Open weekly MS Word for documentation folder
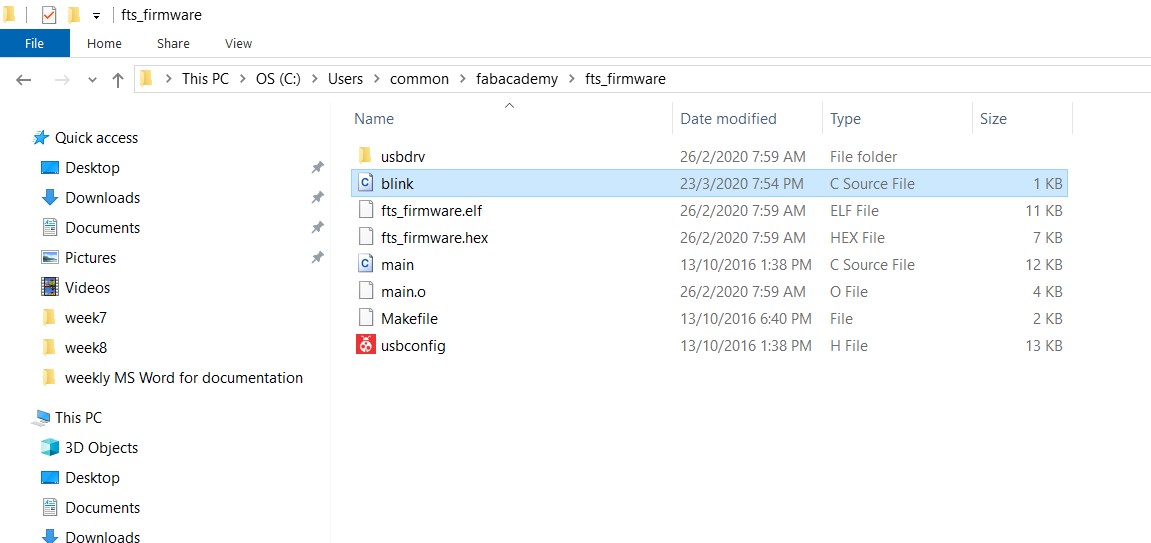The image size is (1151, 543). tap(184, 378)
